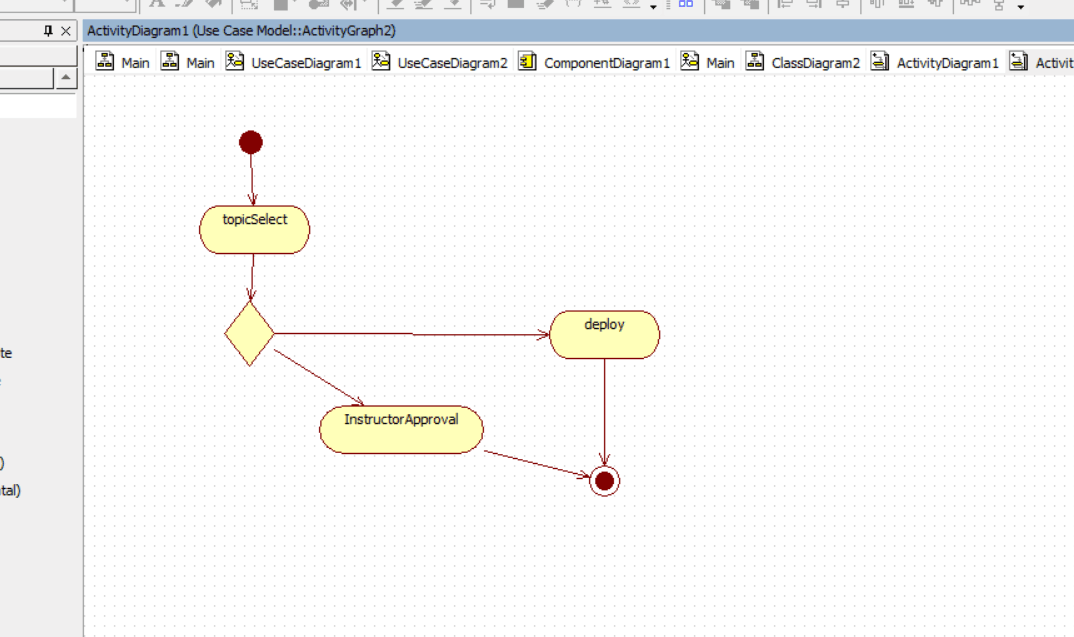Select the deploy activity node
This screenshot has height=637, width=1074.
[604, 334]
